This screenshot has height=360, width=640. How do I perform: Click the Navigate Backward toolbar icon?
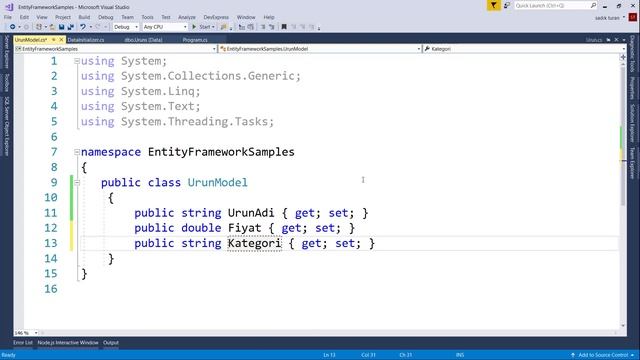(13, 27)
